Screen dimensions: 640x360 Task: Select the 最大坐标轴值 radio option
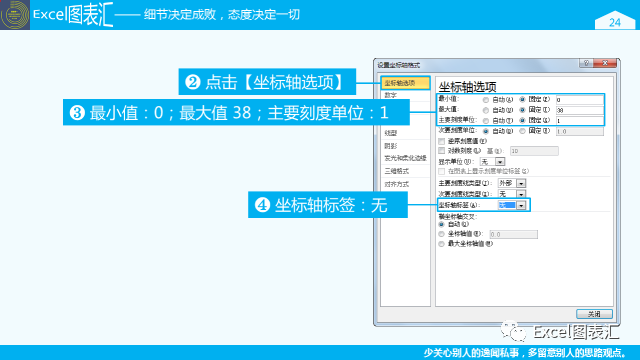coord(441,244)
